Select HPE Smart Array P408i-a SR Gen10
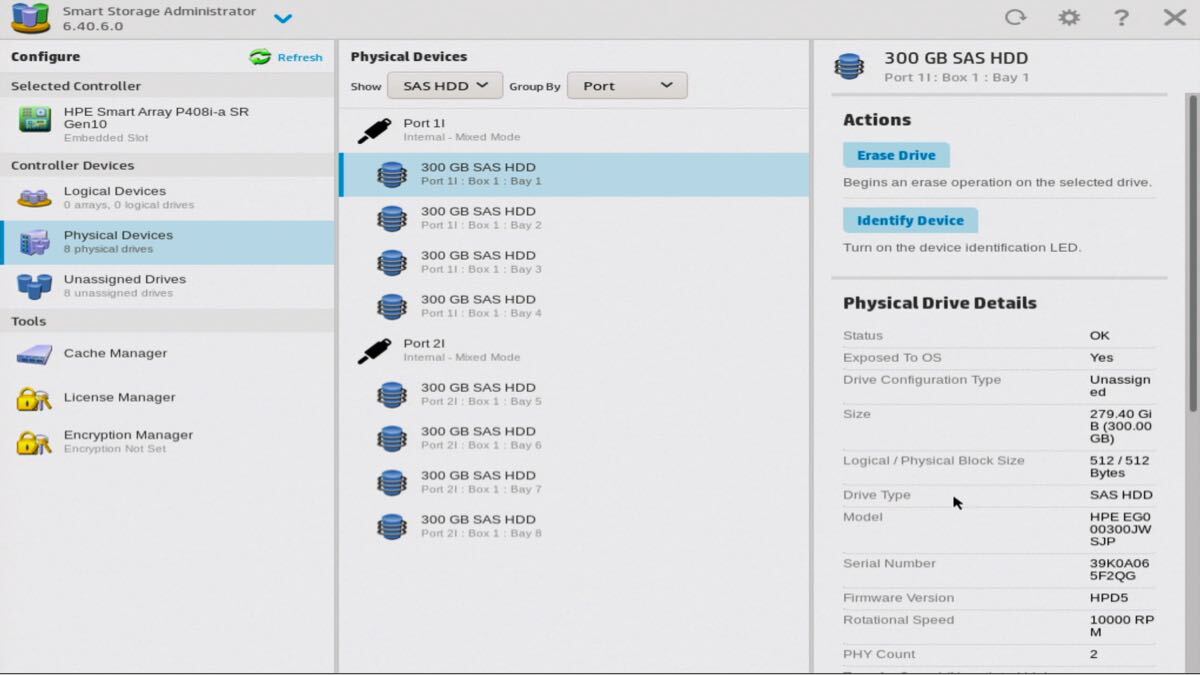 167,124
